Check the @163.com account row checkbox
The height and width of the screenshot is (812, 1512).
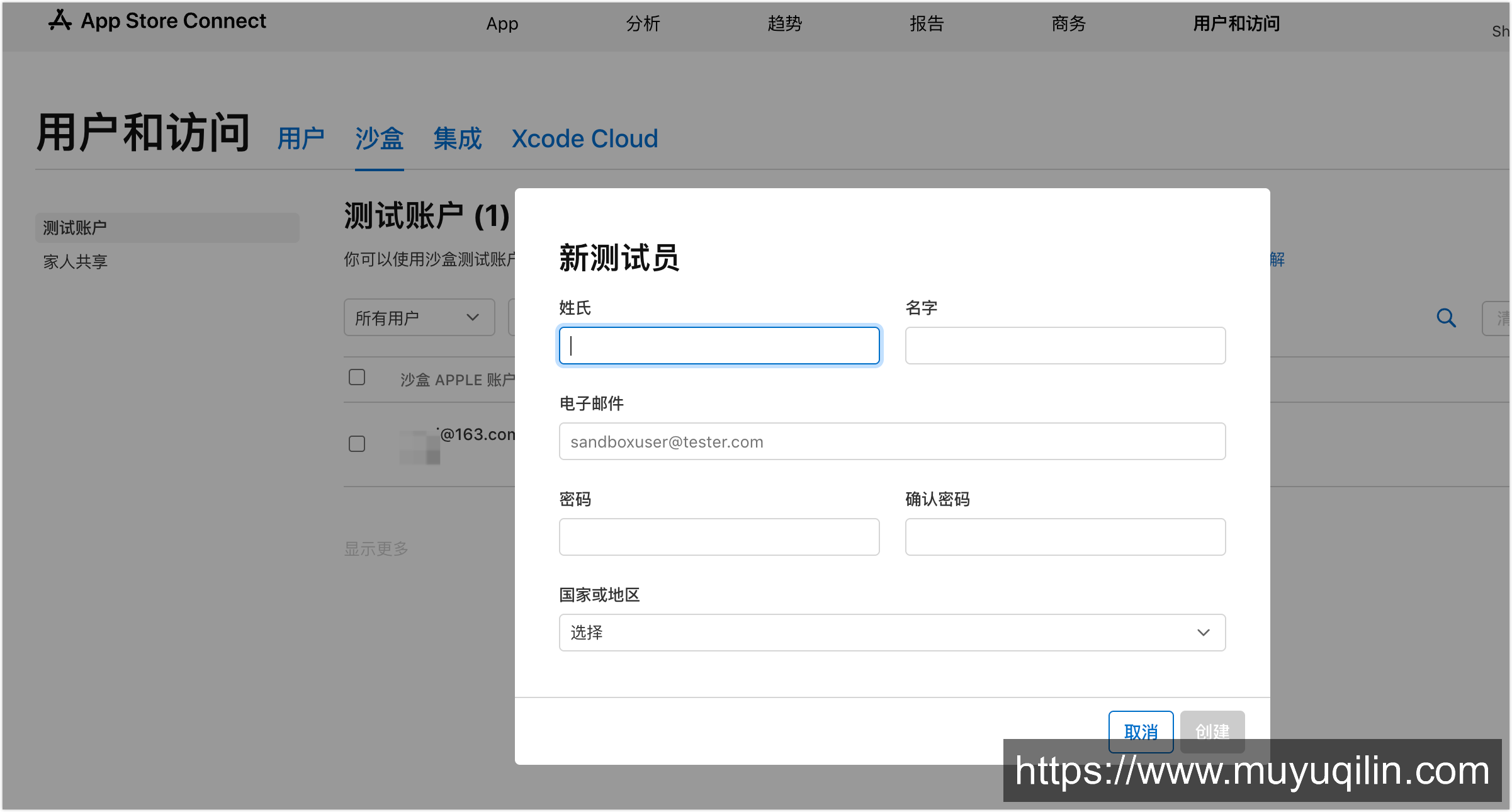357,444
